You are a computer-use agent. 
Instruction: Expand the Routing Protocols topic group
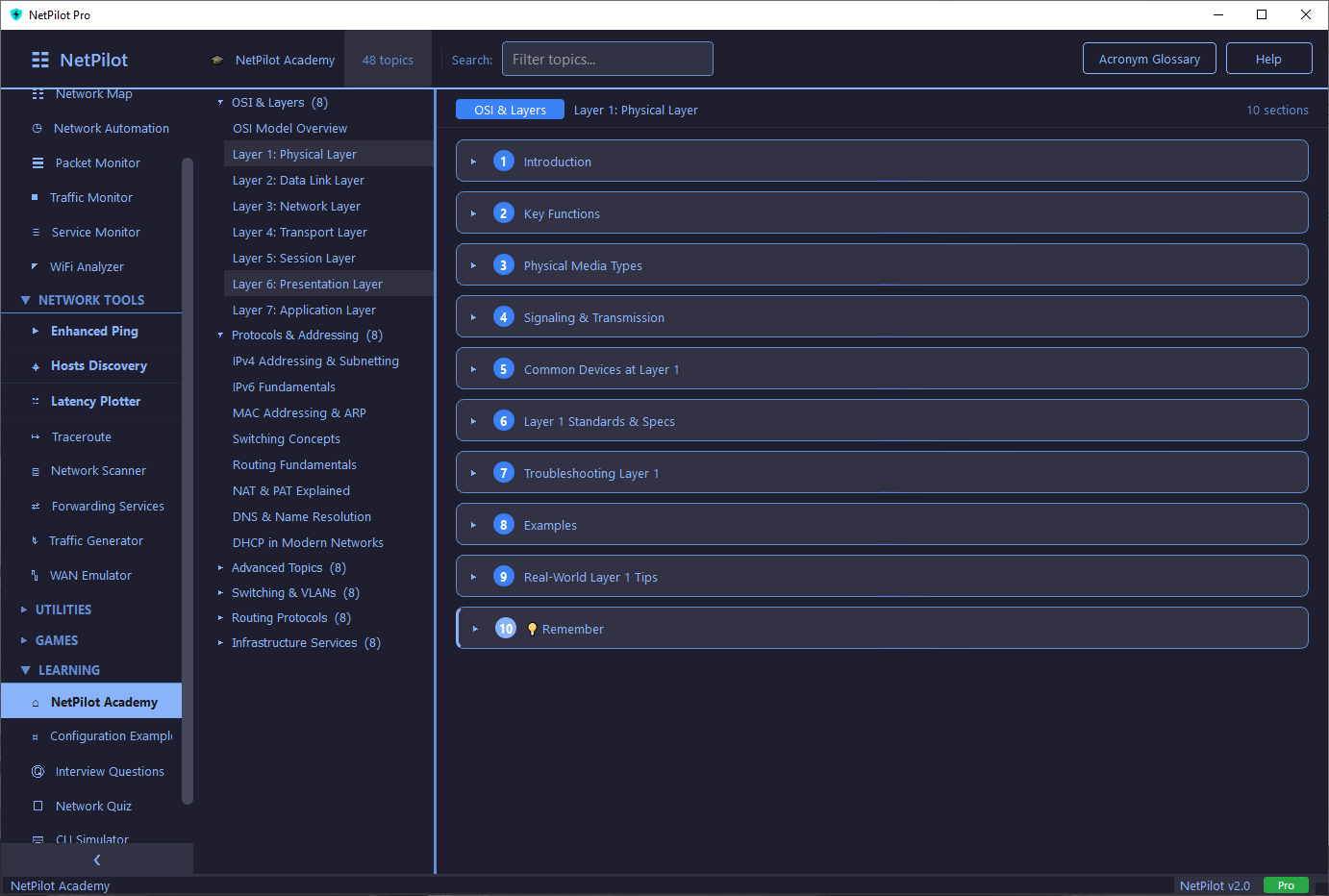pos(220,618)
